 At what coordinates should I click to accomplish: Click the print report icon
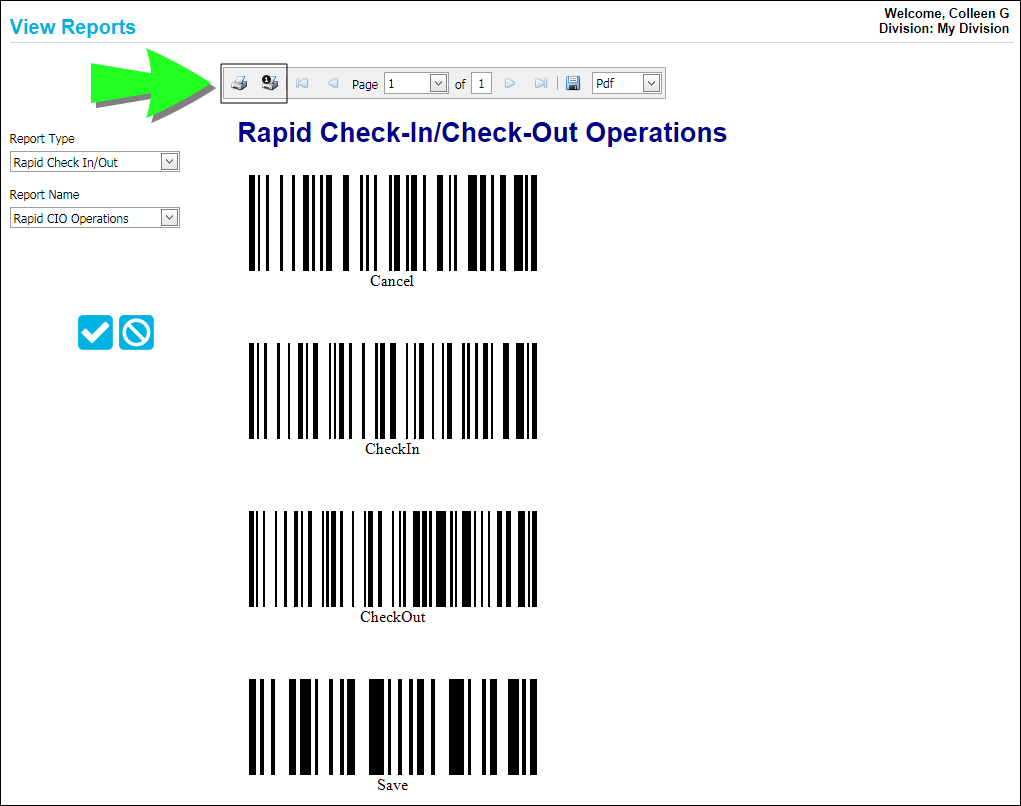pyautogui.click(x=239, y=83)
